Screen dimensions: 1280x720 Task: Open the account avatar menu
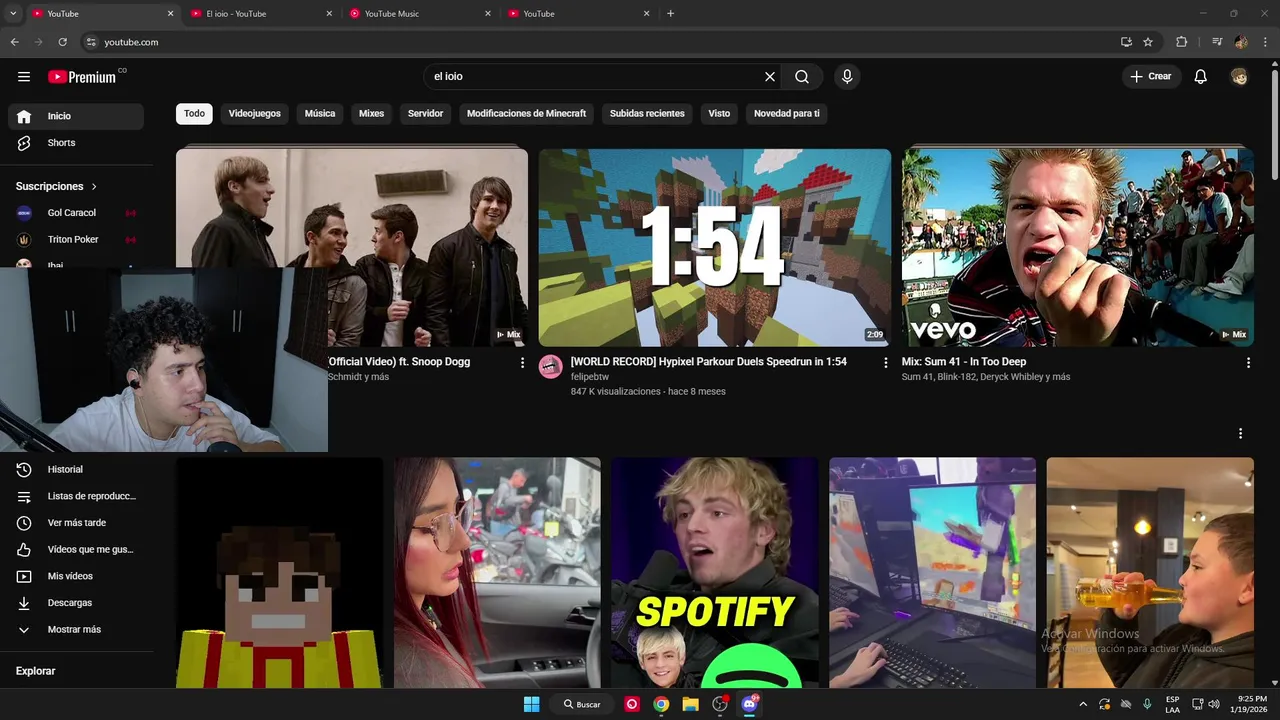tap(1240, 77)
